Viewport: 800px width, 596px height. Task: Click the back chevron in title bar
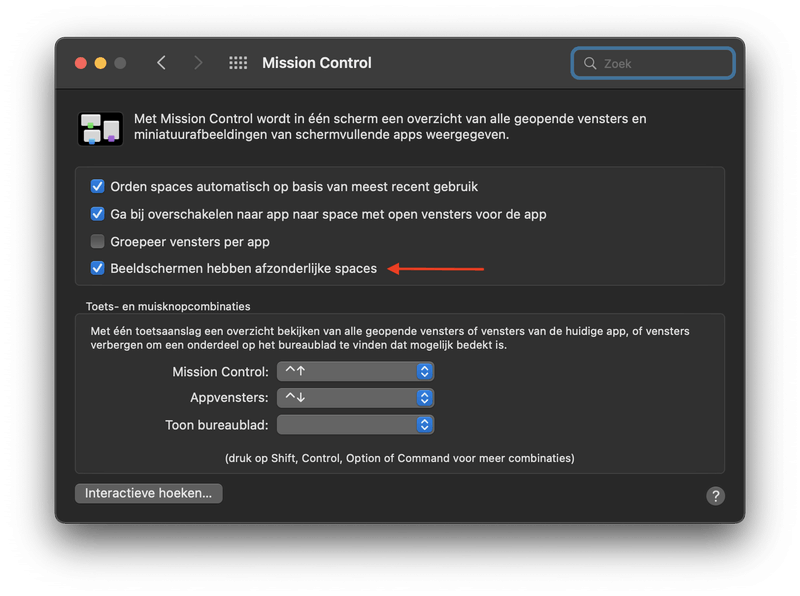pos(161,63)
